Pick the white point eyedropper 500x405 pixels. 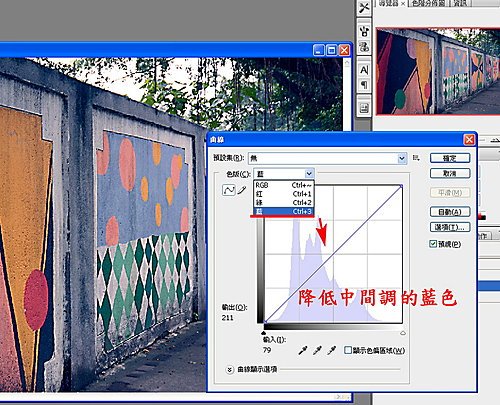pyautogui.click(x=331, y=350)
